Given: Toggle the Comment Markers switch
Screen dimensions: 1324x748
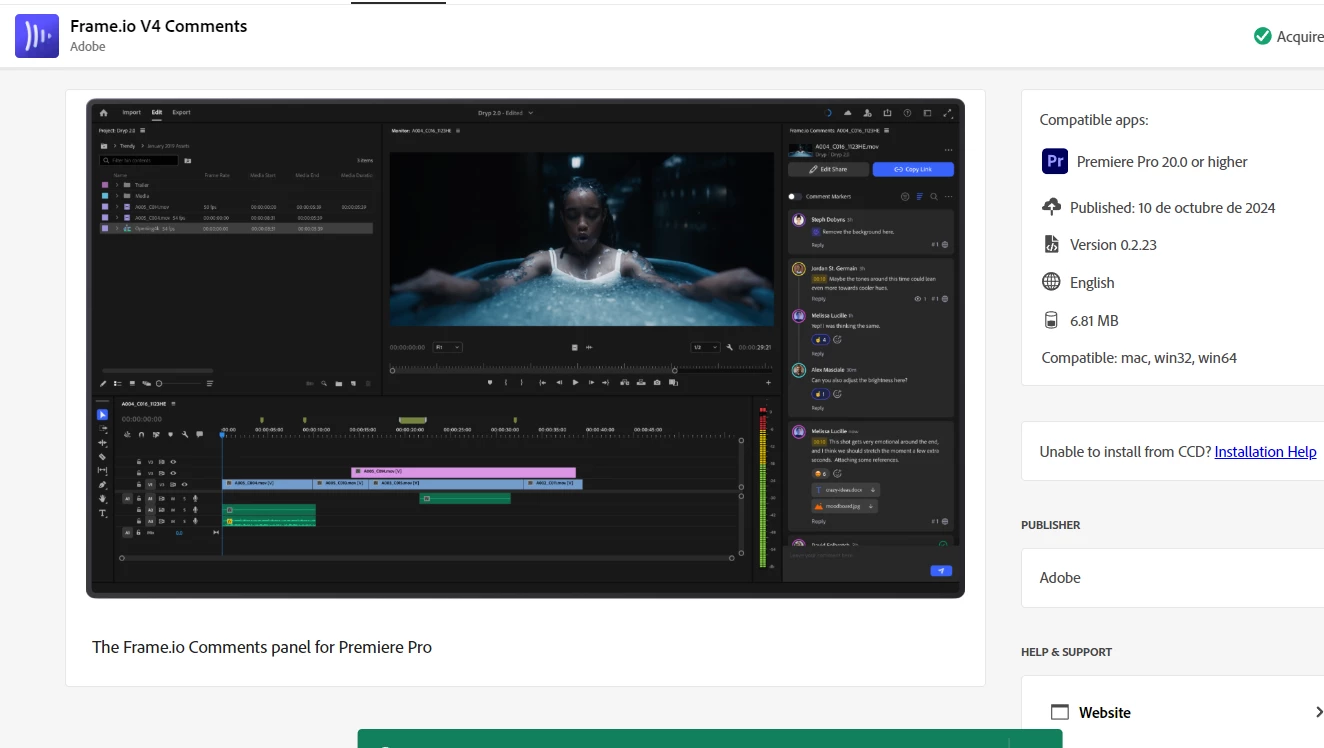Looking at the screenshot, I should [x=795, y=197].
